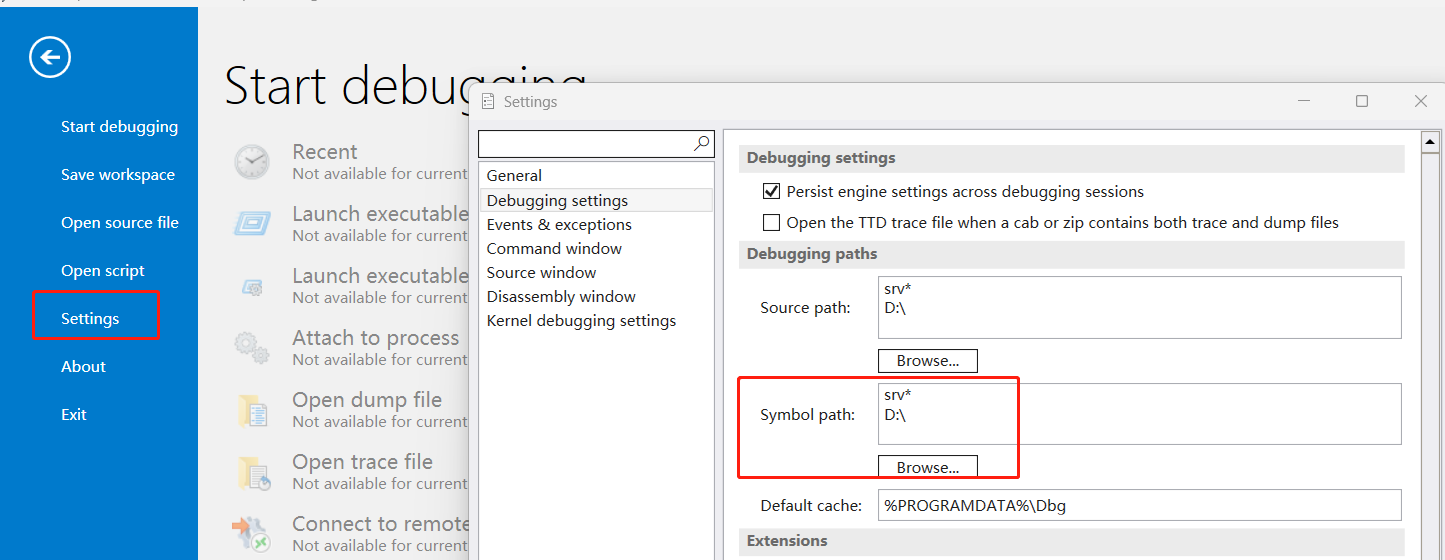This screenshot has height=560, width=1445.
Task: Click the Default cache input field
Action: point(1139,505)
